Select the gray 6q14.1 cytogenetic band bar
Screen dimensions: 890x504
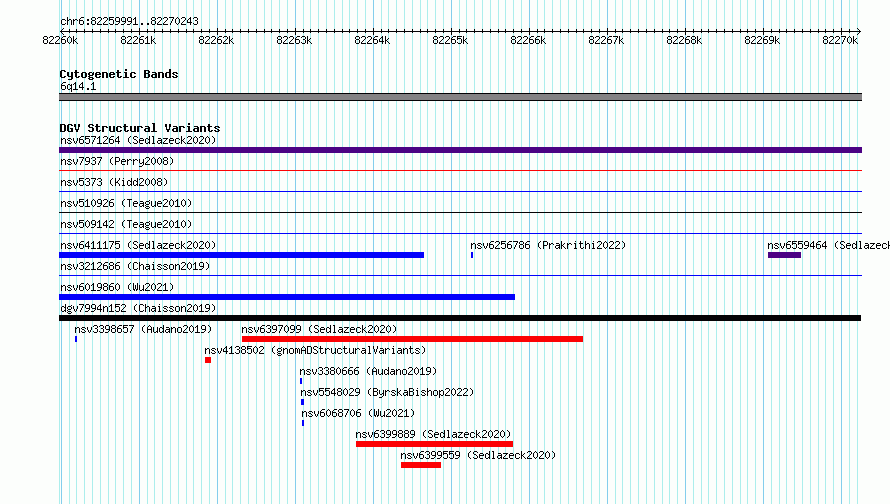click(x=460, y=97)
